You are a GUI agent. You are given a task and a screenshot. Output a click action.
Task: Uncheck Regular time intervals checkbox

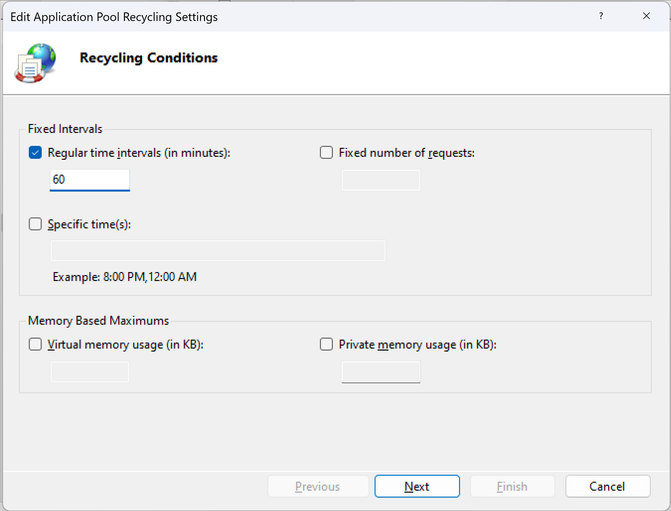point(36,153)
